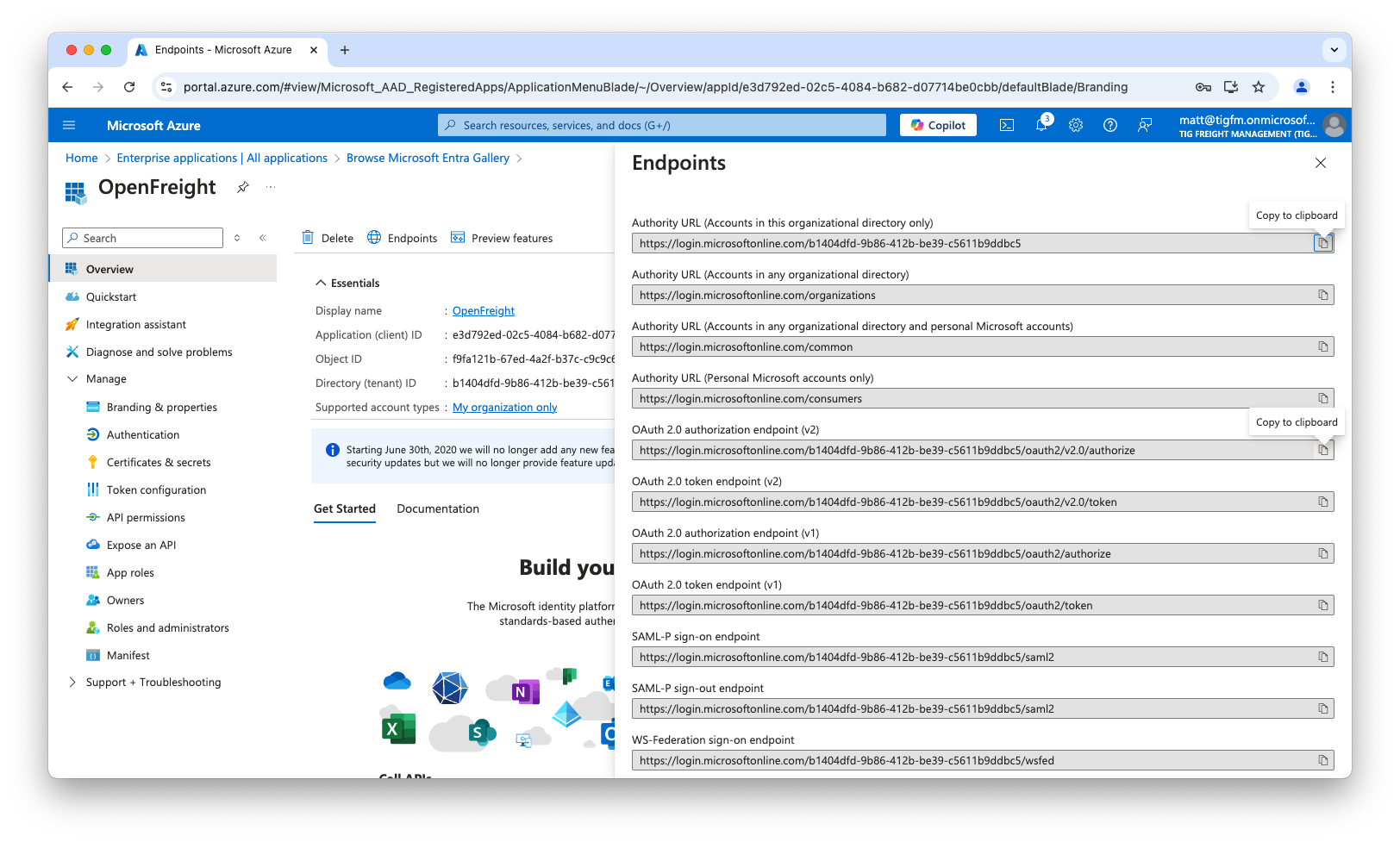The width and height of the screenshot is (1400, 842).
Task: Open Branding & properties
Action: (163, 407)
